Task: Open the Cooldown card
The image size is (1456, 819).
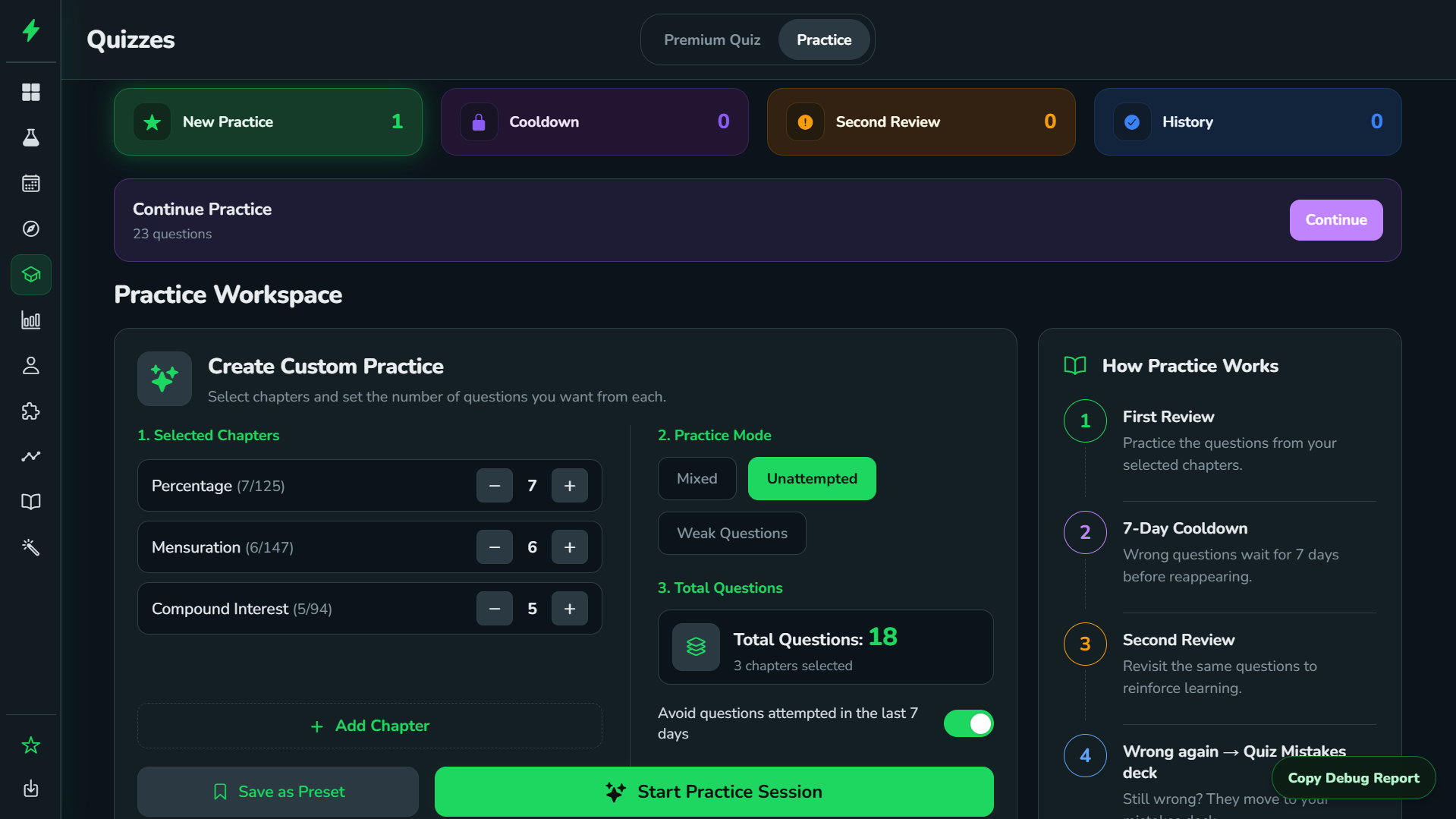Action: 595,122
